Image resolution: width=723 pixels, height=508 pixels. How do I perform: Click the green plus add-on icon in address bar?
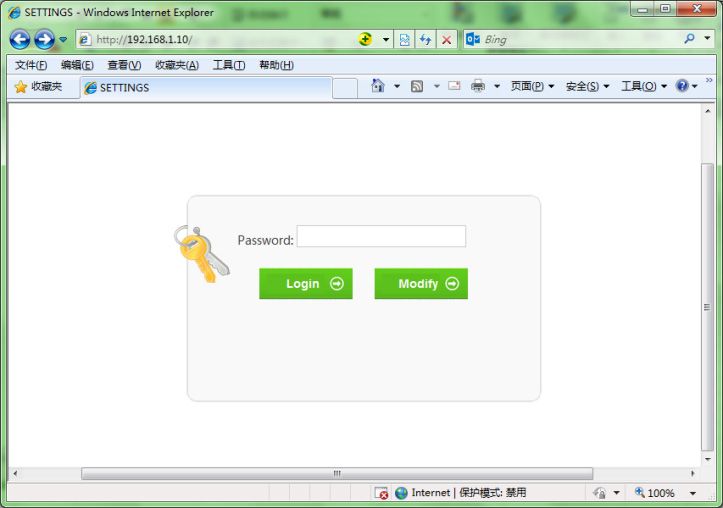point(365,39)
